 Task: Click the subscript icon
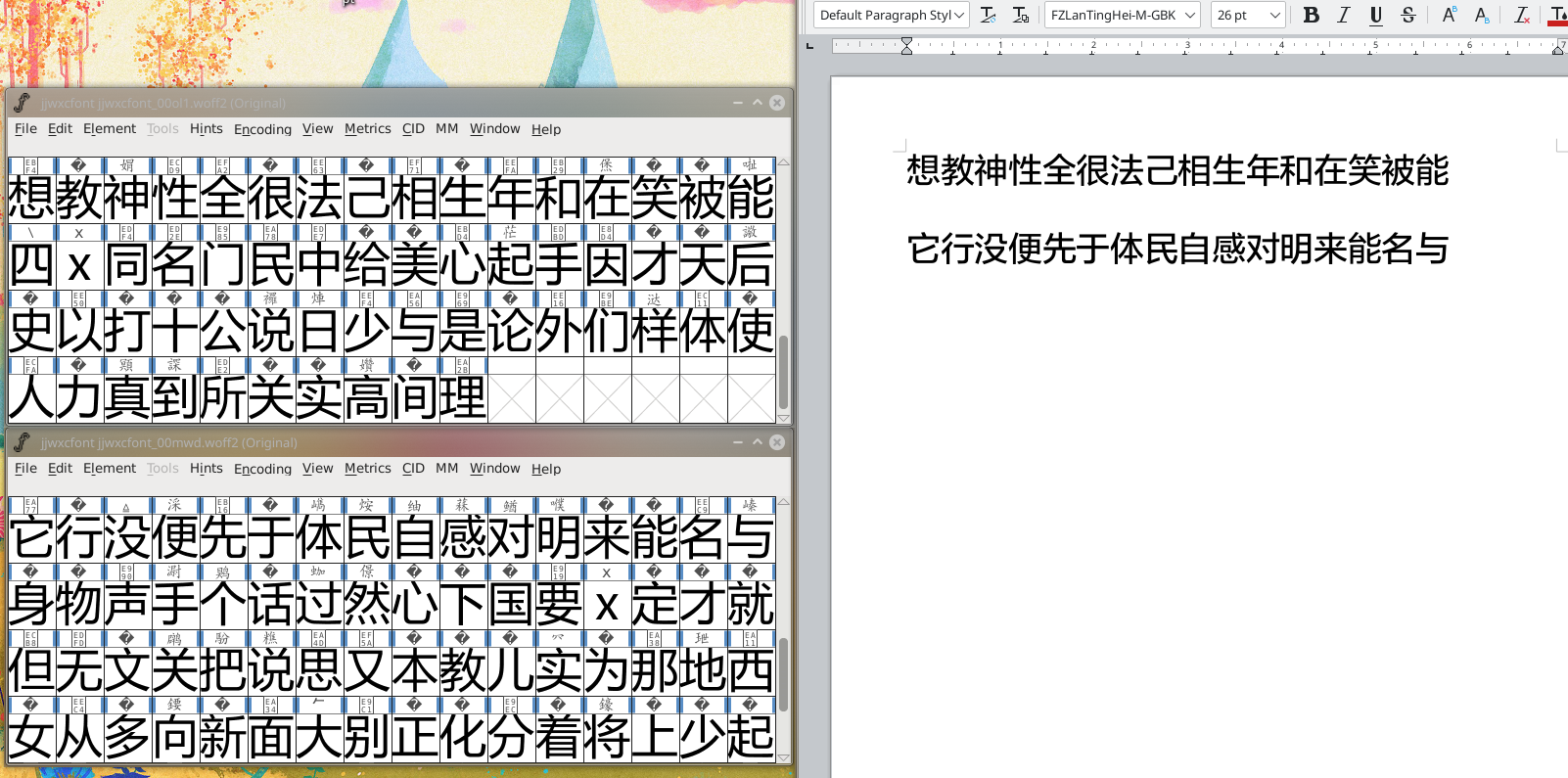1481,15
